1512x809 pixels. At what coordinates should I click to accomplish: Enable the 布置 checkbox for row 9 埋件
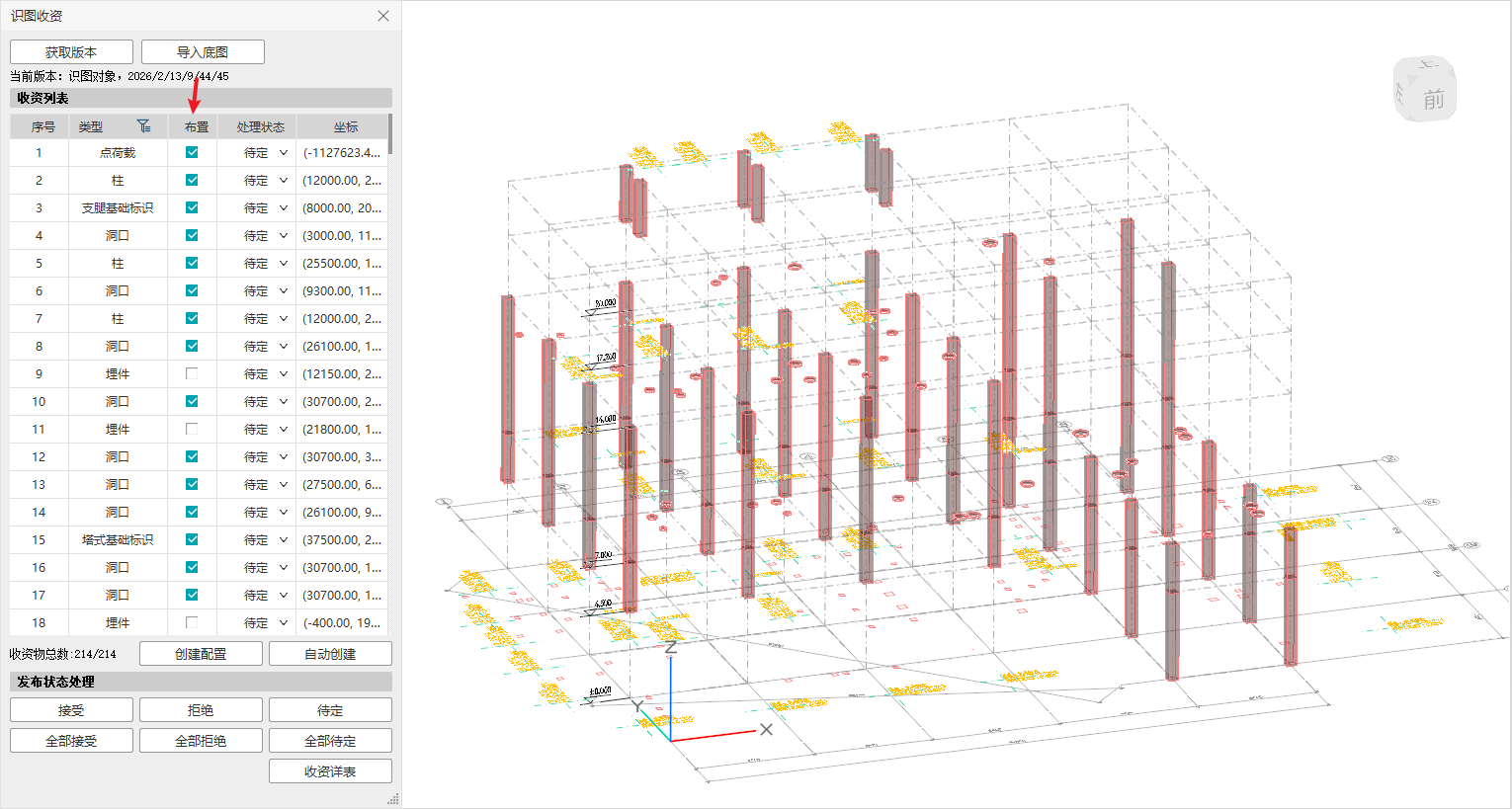192,374
